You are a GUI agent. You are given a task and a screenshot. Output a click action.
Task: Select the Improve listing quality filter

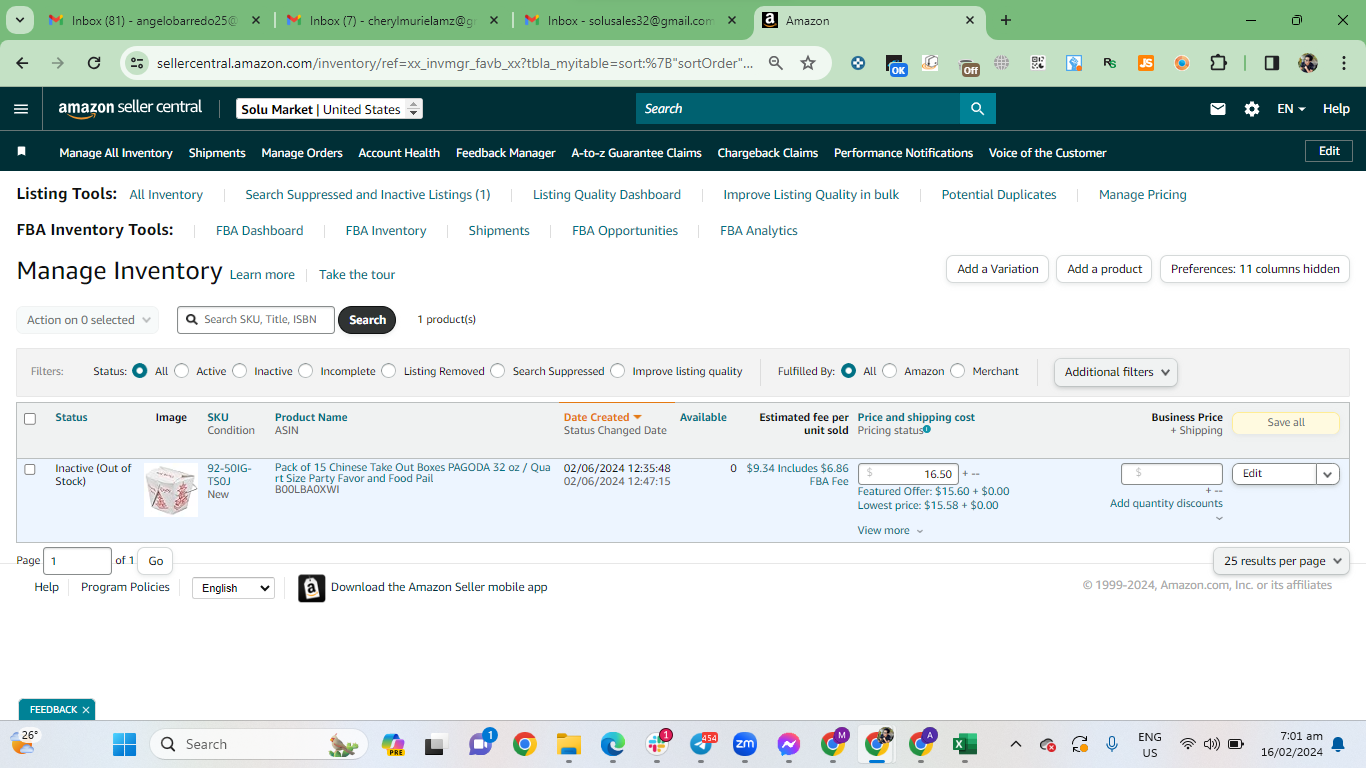click(x=618, y=371)
